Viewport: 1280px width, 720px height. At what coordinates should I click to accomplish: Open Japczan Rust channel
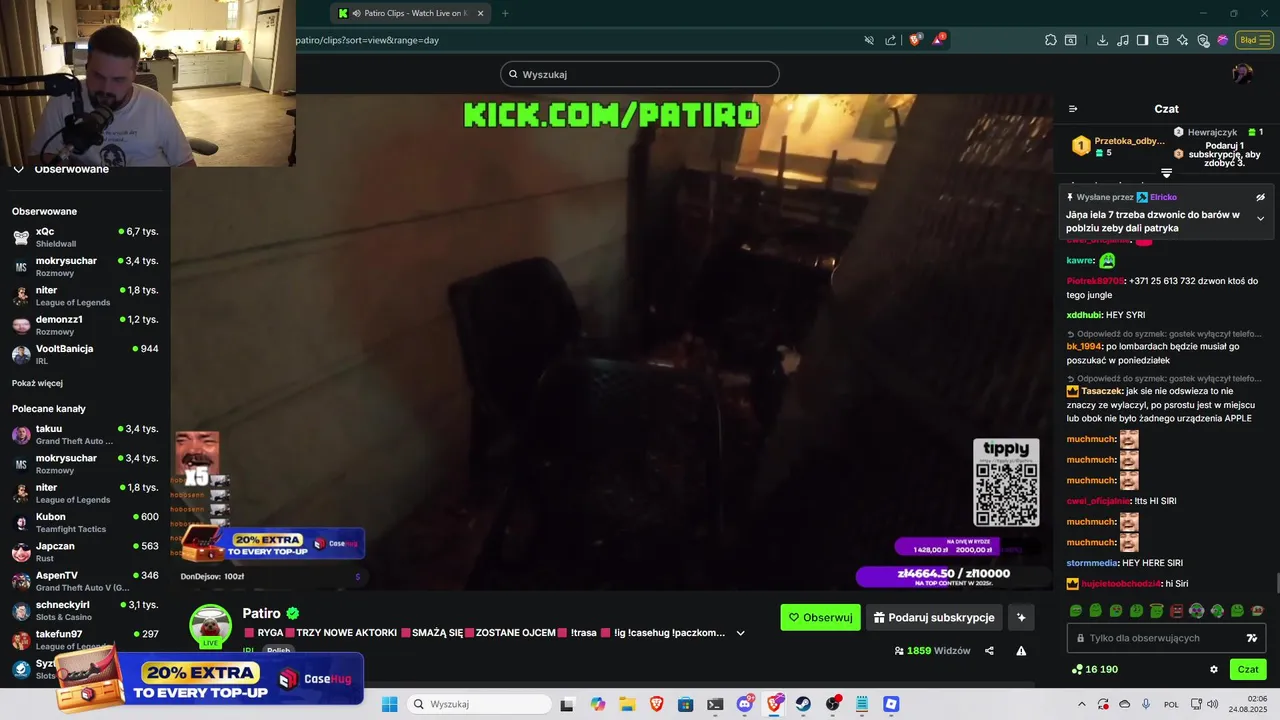85,552
